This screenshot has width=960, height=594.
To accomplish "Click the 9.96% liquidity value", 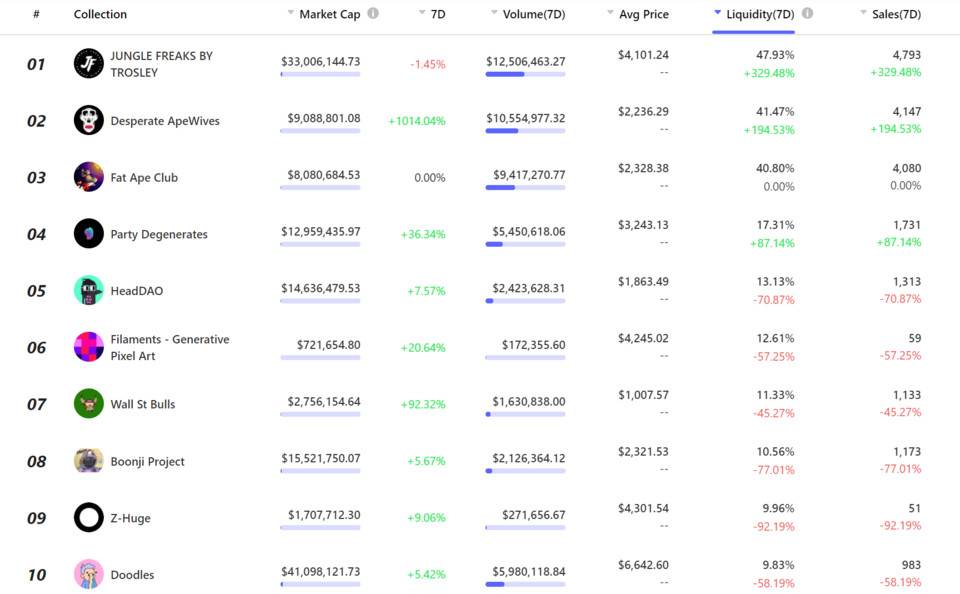I will coord(778,508).
